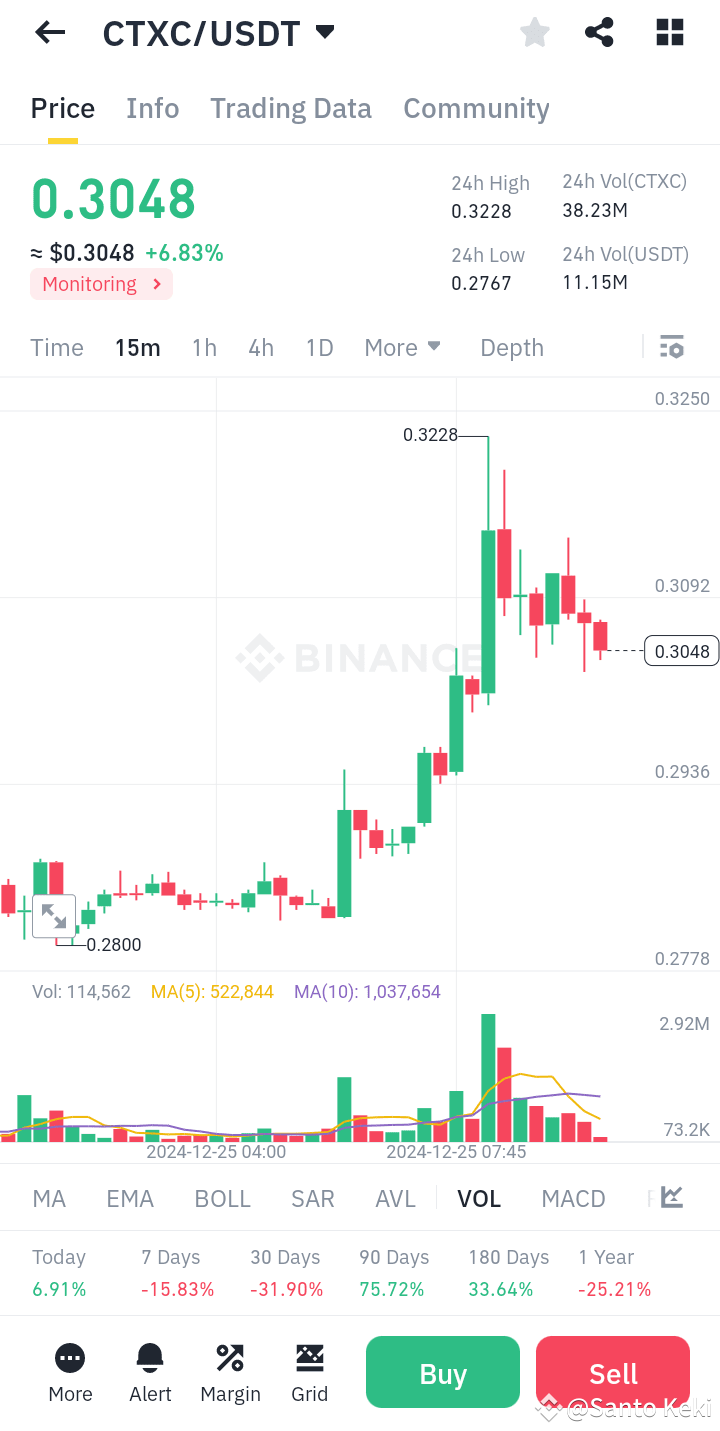Open the markets grid icon top right
This screenshot has width=720, height=1431.
click(668, 32)
